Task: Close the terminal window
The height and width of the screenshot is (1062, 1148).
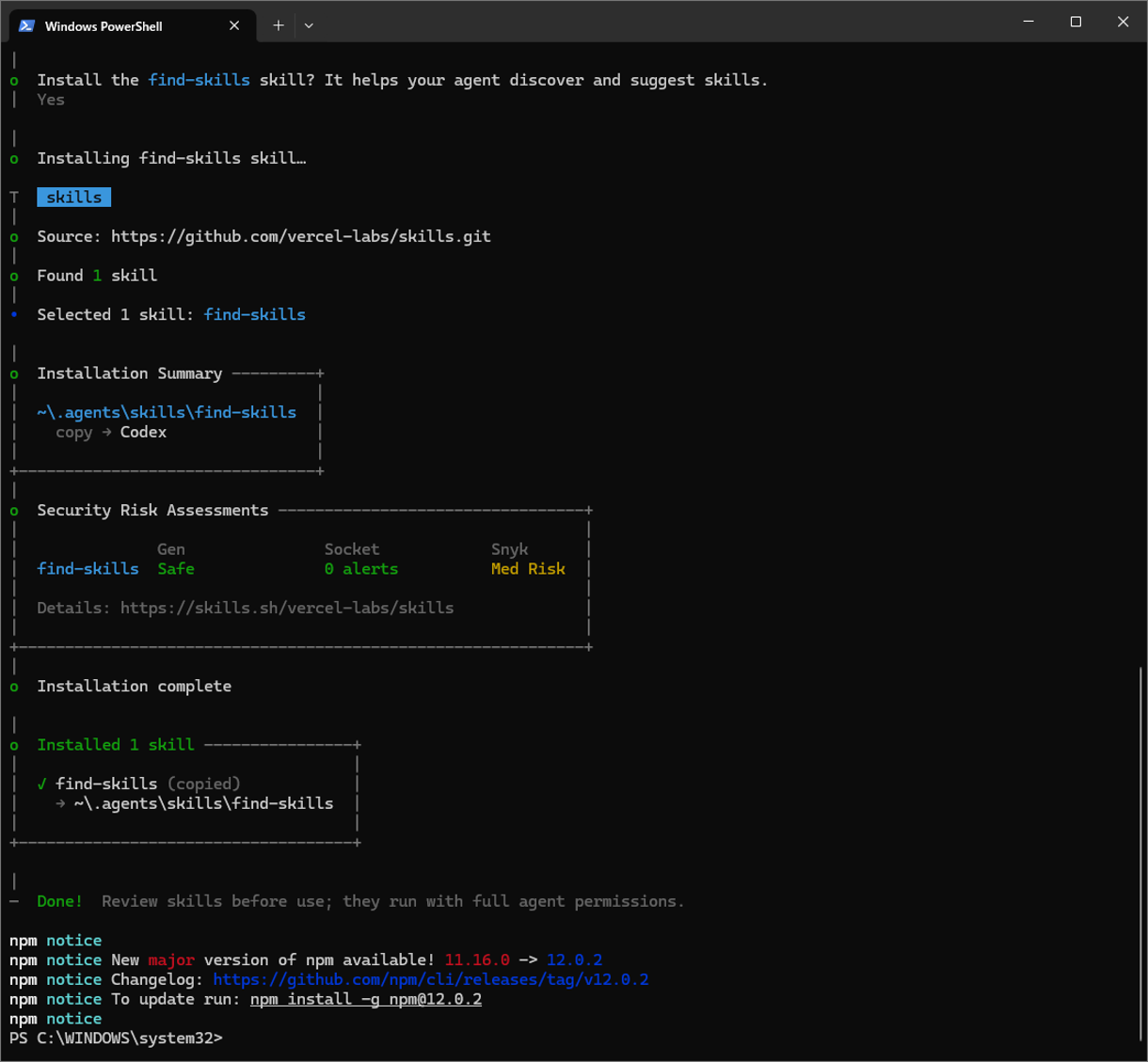Action: pos(1123,22)
